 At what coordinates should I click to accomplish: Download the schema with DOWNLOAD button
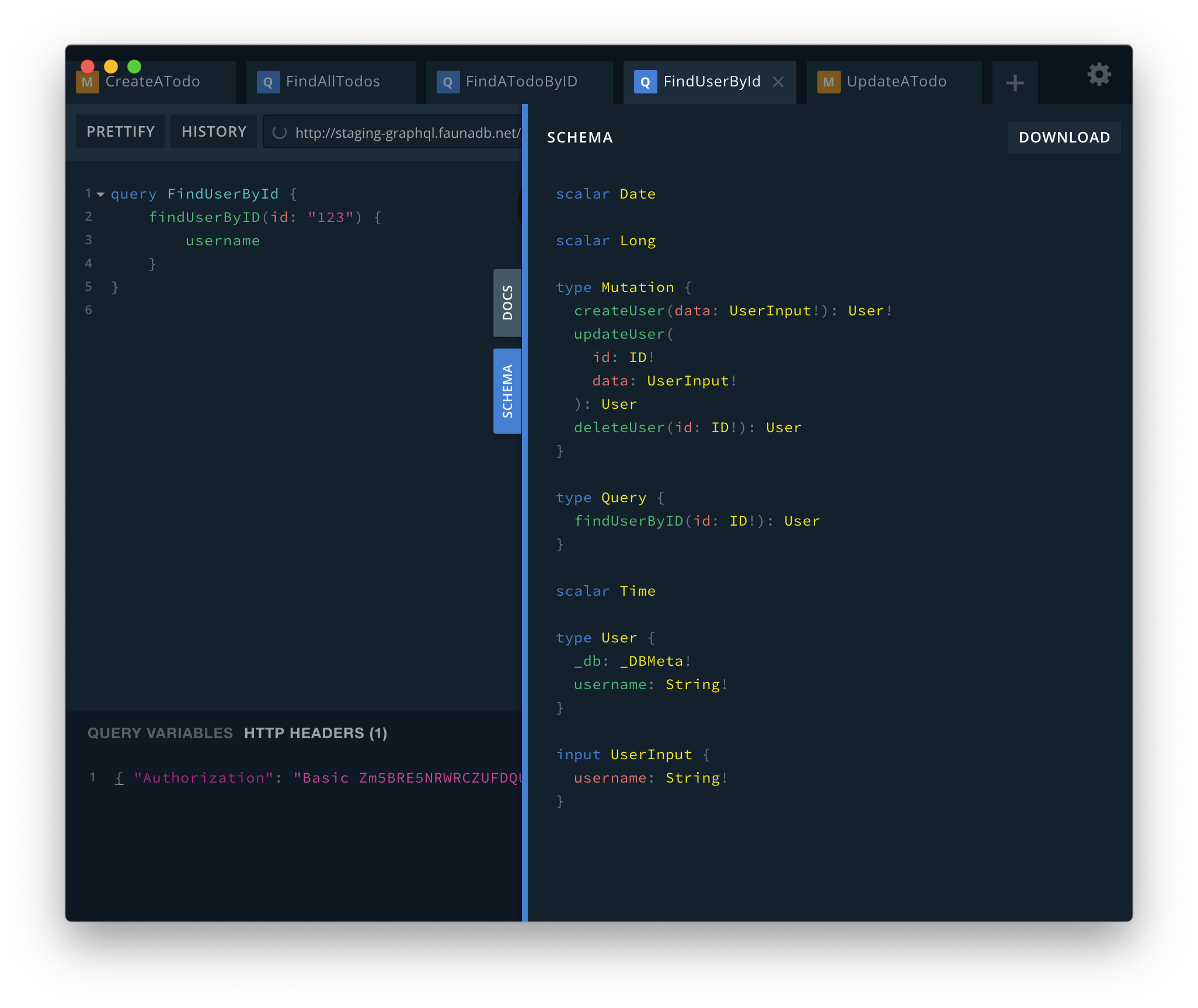[x=1064, y=137]
